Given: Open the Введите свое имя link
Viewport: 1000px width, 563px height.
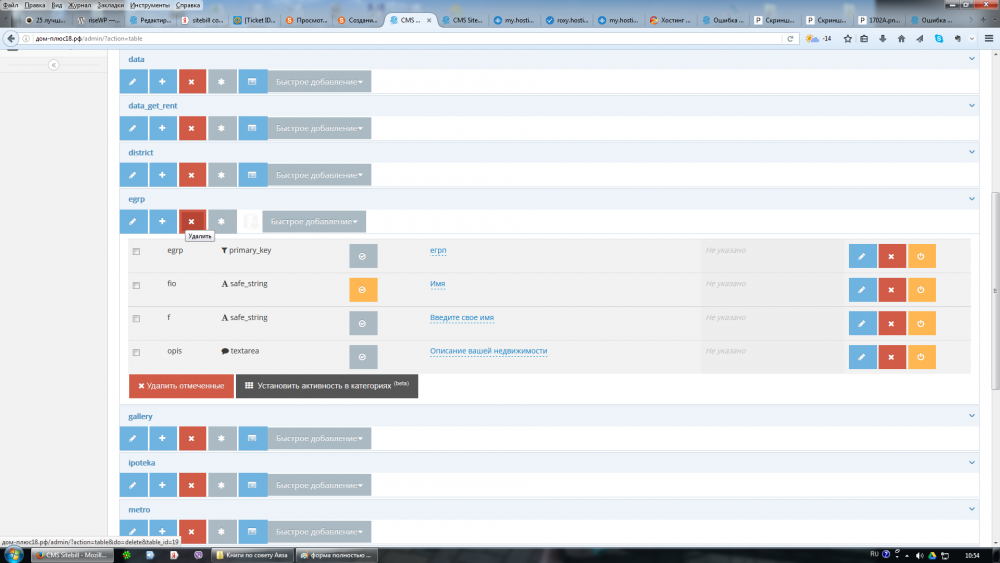Looking at the screenshot, I should click(x=462, y=318).
